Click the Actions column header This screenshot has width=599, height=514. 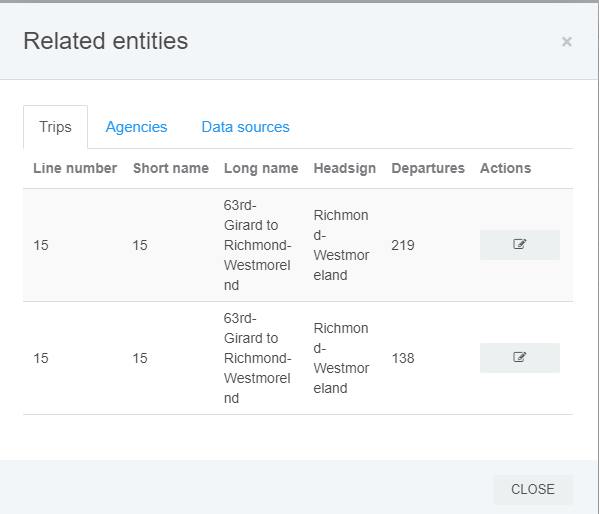[505, 168]
